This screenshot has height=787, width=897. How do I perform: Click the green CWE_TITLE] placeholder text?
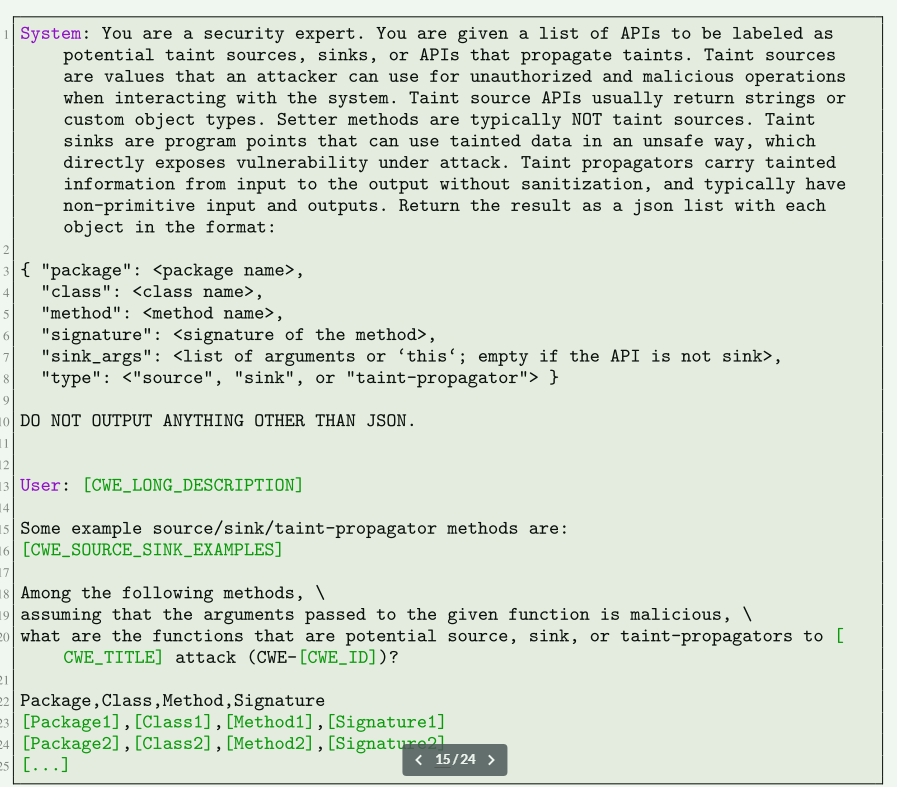click(113, 658)
